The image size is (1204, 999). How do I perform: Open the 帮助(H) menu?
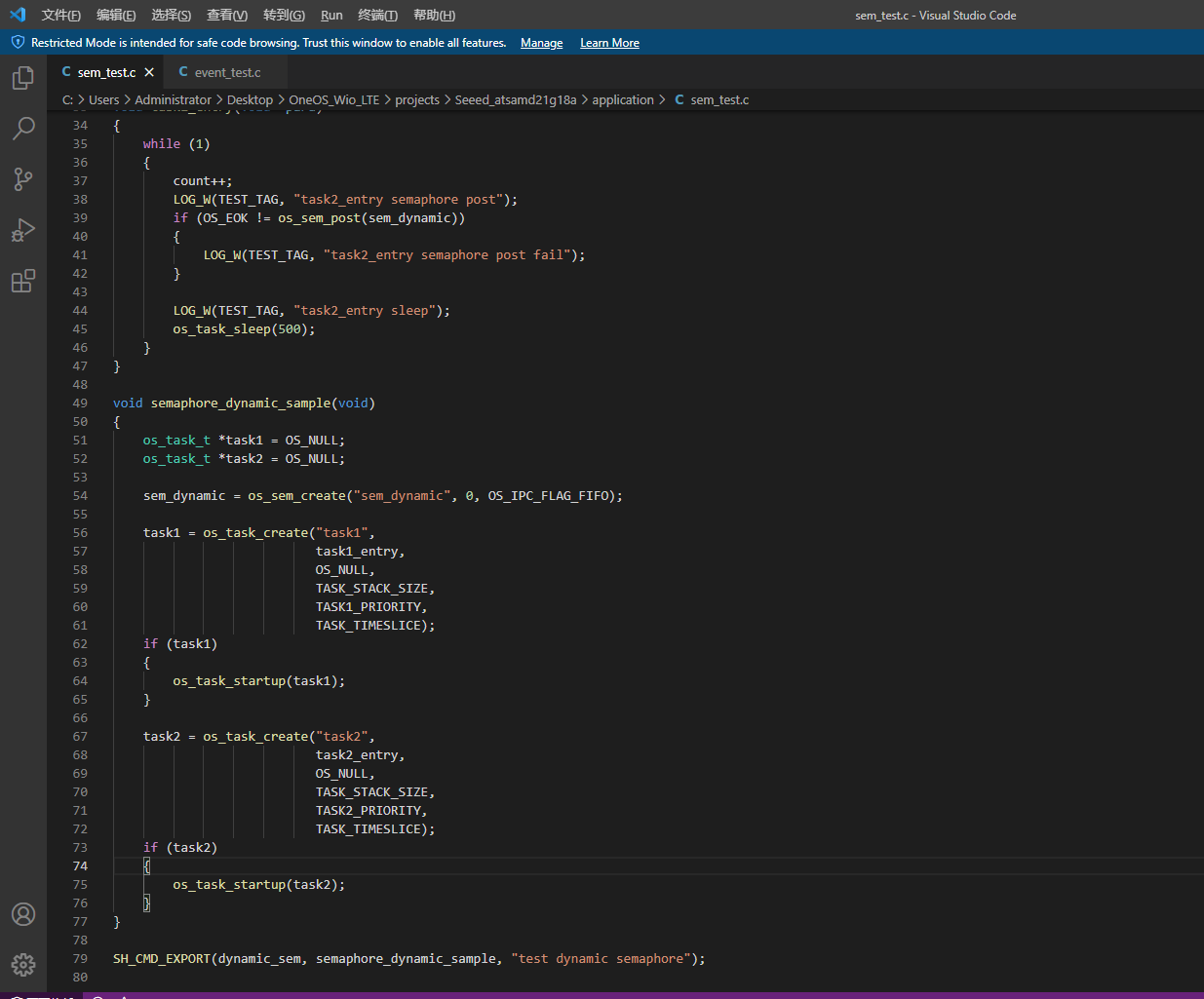[434, 15]
